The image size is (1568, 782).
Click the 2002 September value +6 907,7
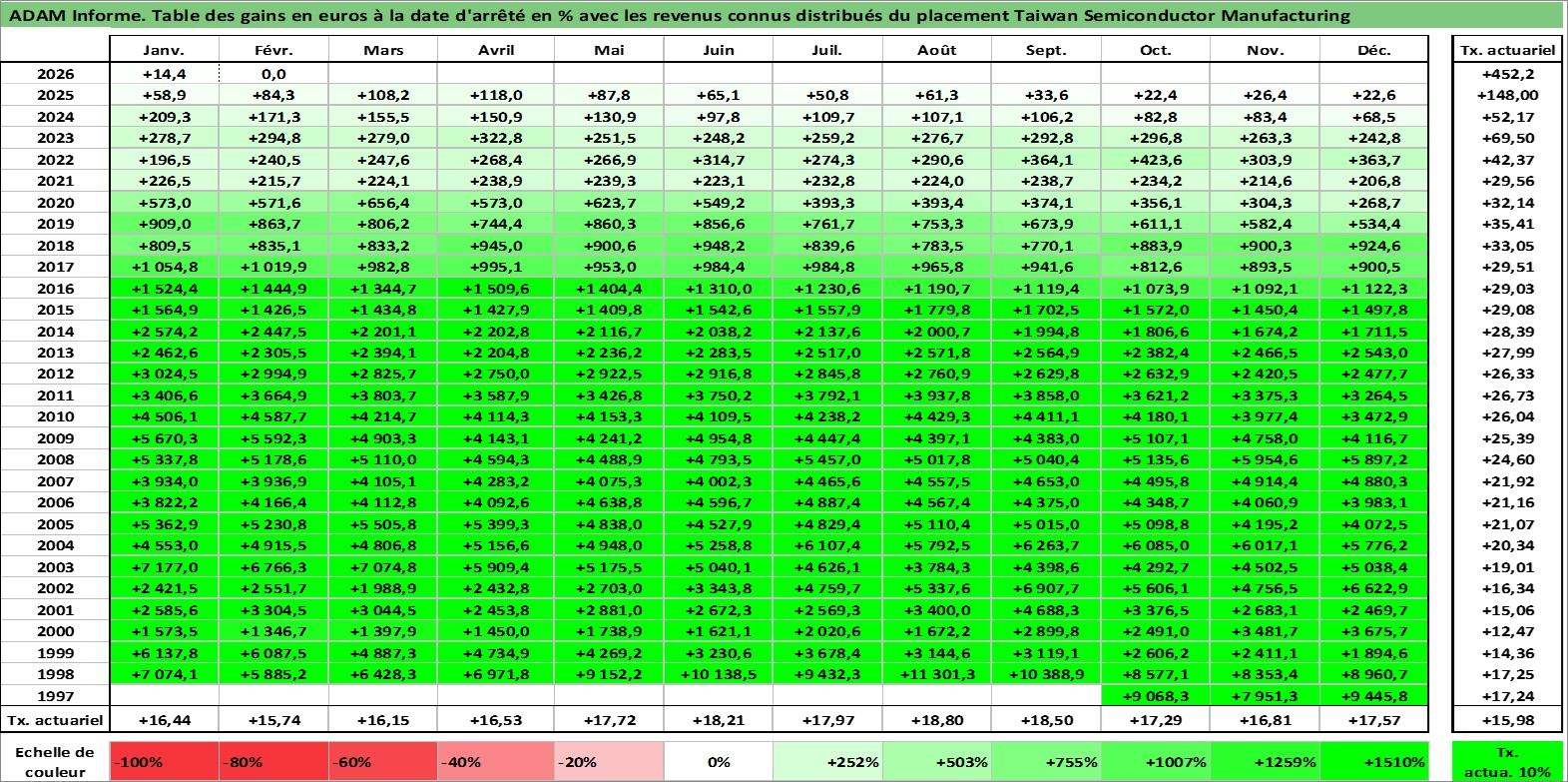tap(1046, 588)
